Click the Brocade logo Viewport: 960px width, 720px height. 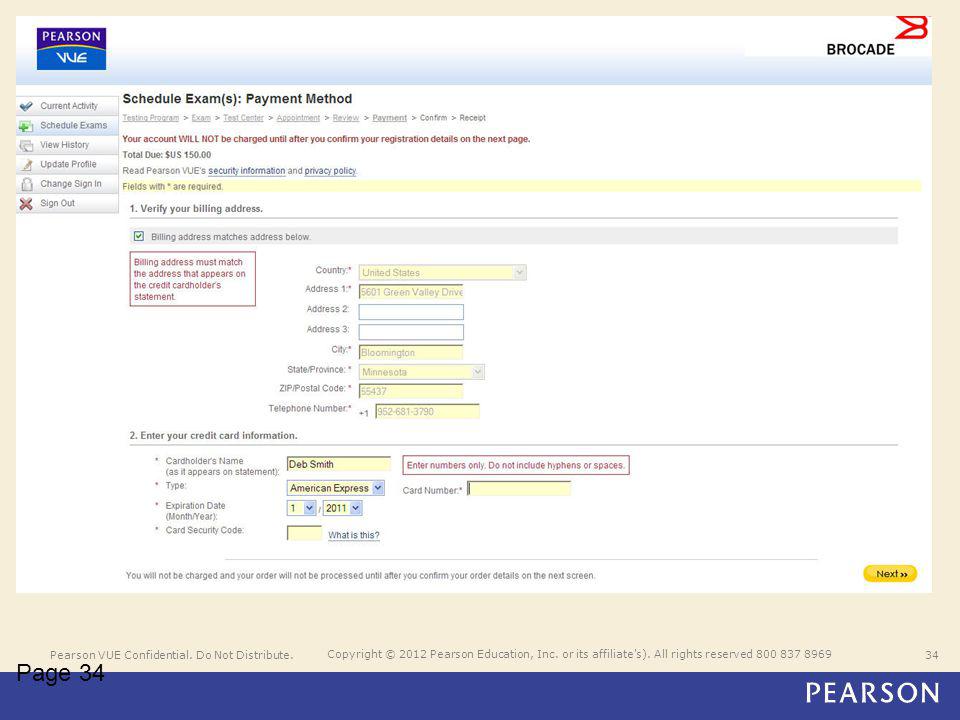pos(877,37)
